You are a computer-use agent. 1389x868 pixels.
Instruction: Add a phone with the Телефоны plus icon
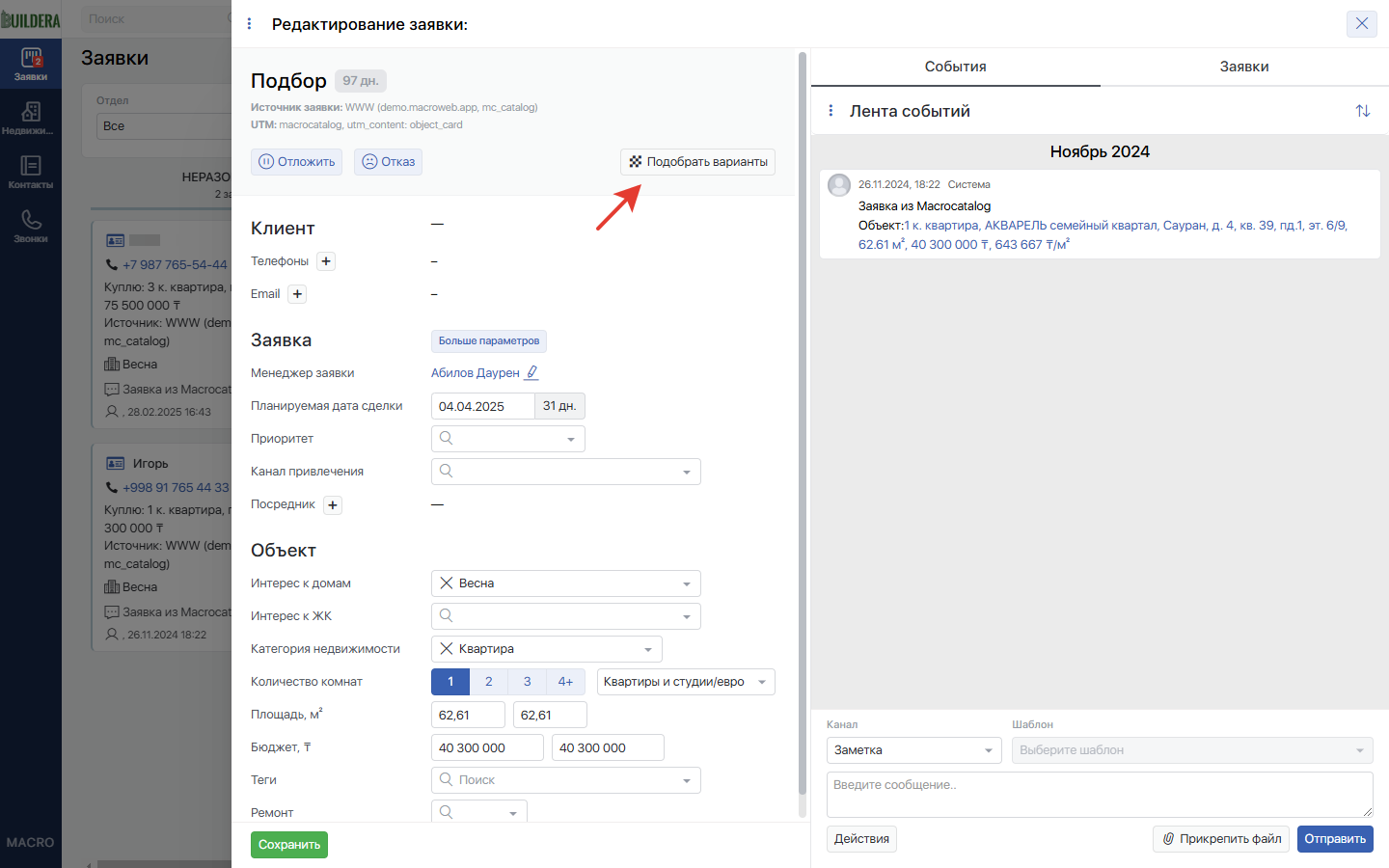click(x=326, y=261)
